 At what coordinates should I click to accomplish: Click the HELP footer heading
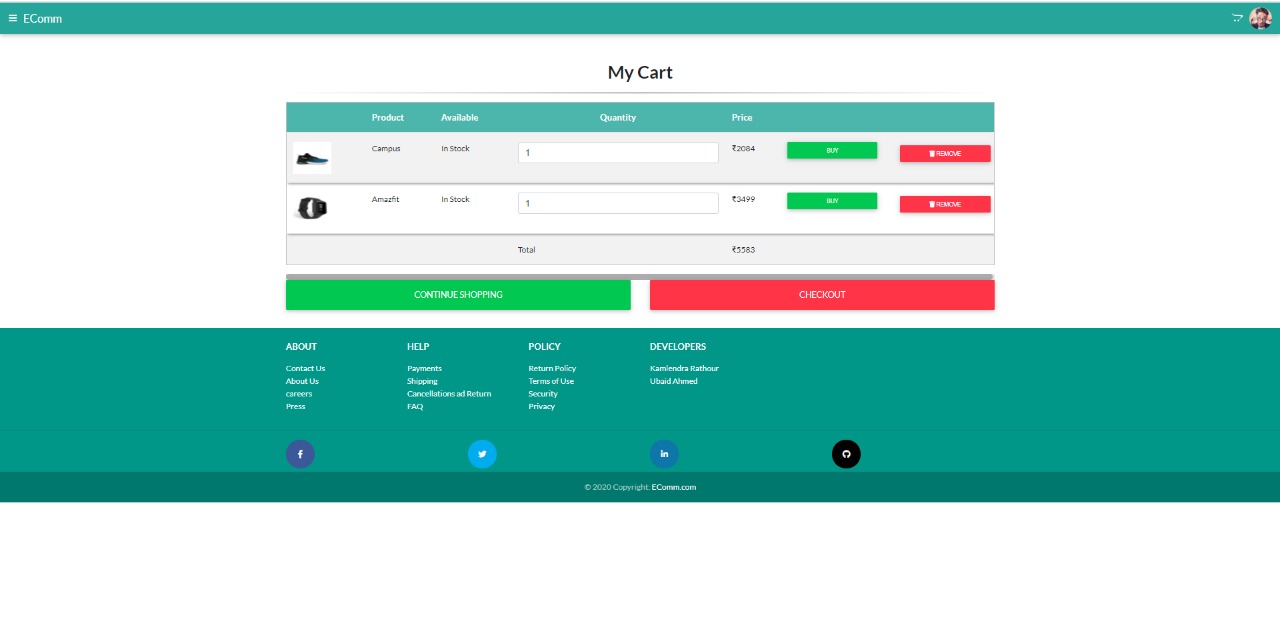pyautogui.click(x=418, y=347)
